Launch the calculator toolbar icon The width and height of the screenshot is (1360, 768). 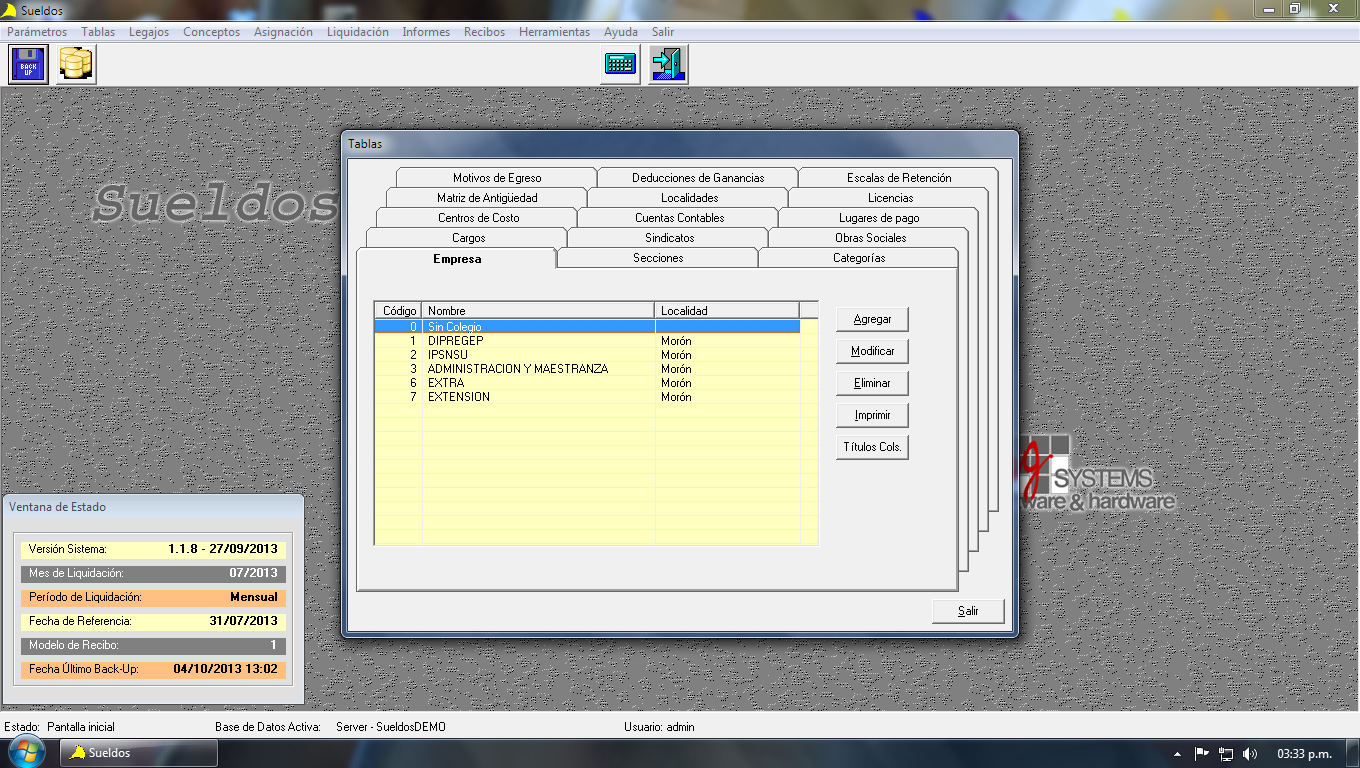[x=620, y=65]
